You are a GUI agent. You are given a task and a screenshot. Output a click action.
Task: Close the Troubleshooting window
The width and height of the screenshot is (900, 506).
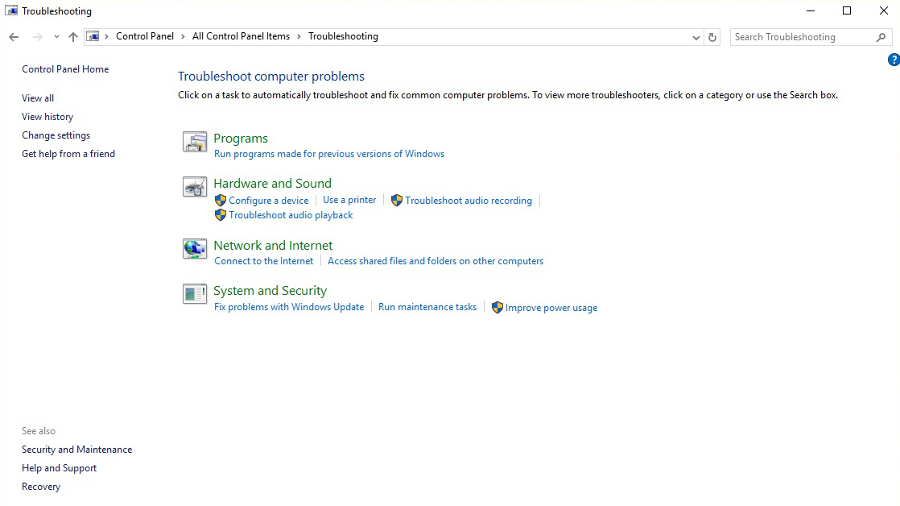[883, 11]
